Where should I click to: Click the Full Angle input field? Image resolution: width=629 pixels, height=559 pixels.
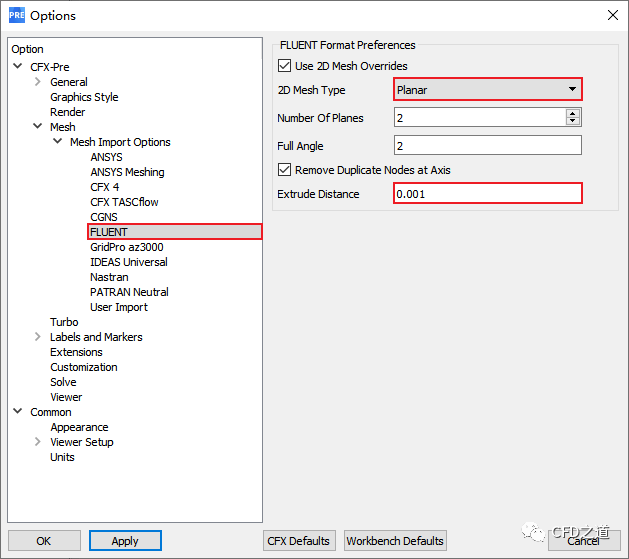click(x=487, y=146)
